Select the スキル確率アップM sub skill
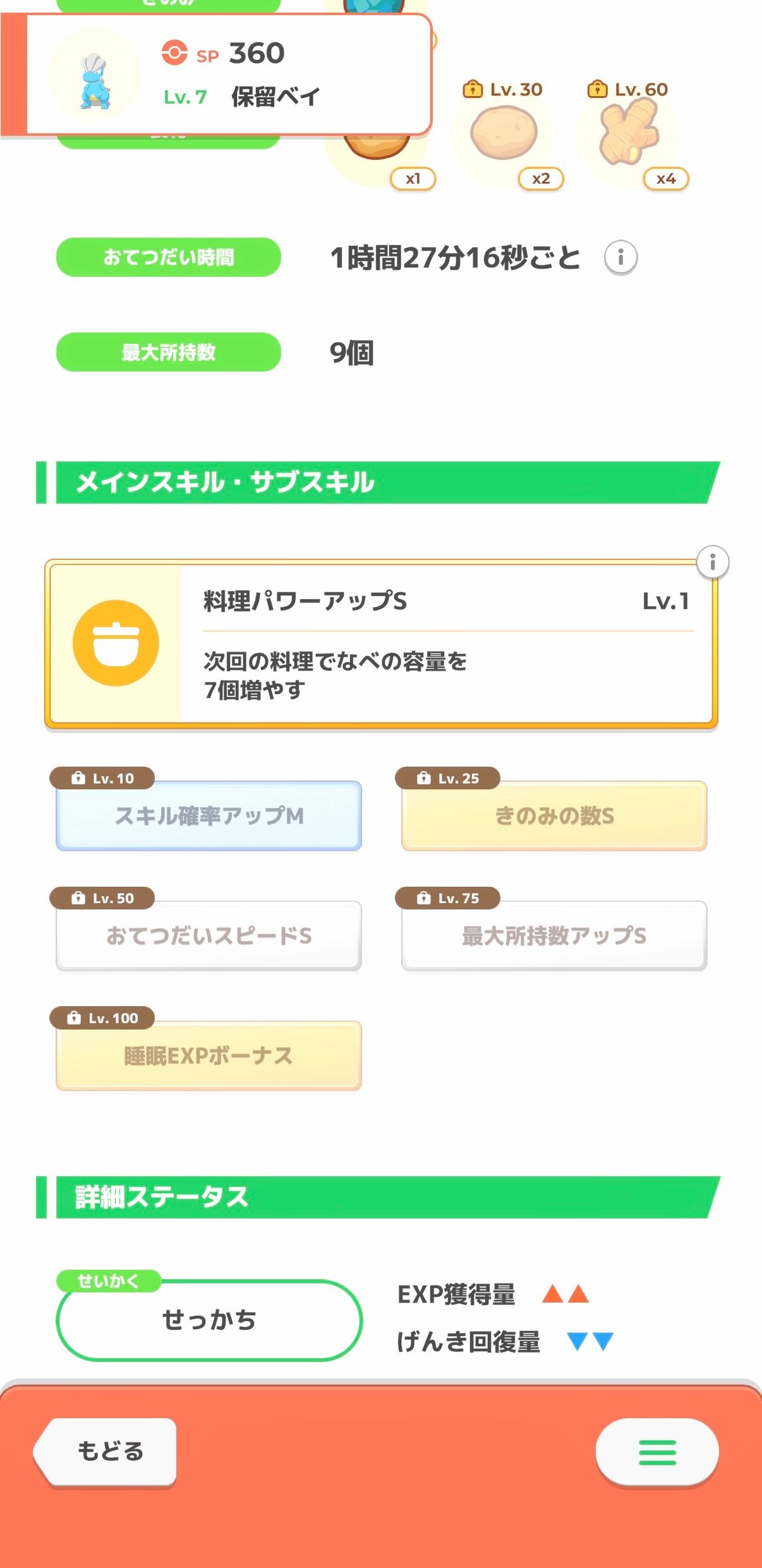The height and width of the screenshot is (1568, 762). point(209,816)
